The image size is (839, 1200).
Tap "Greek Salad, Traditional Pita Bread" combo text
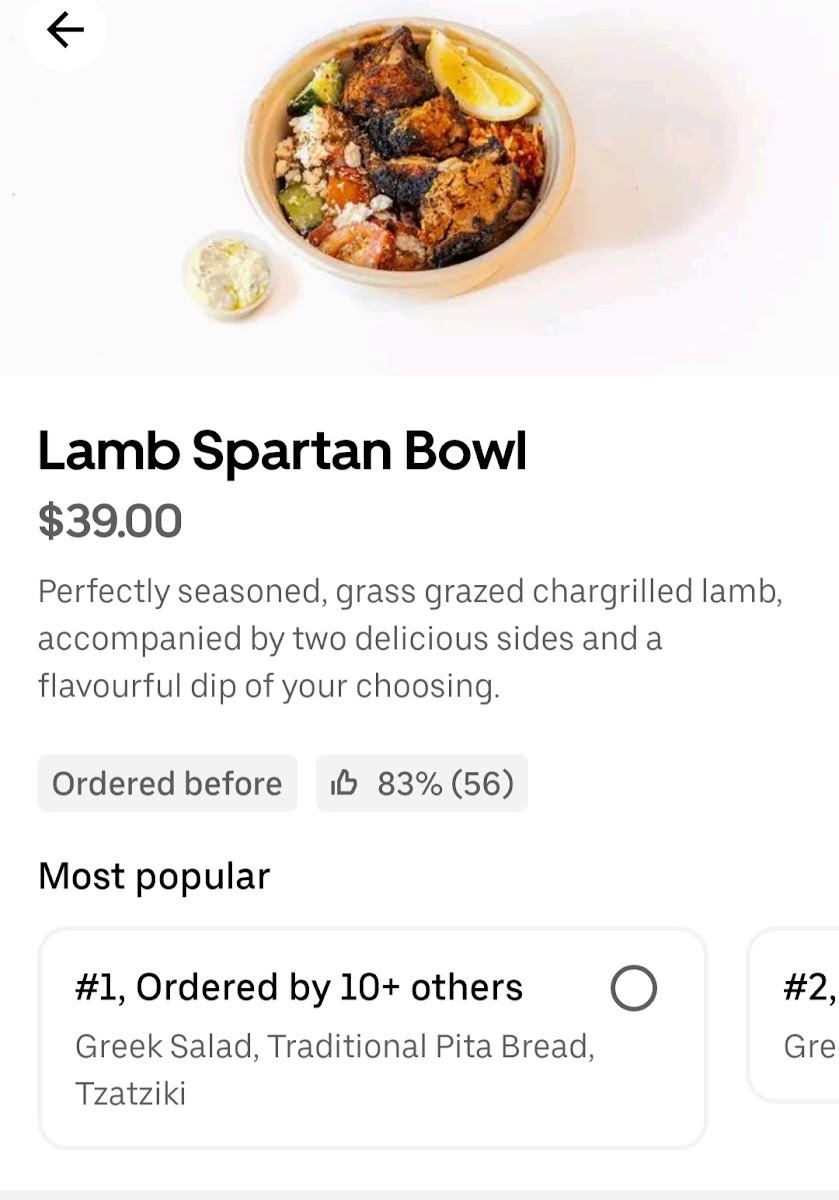coord(334,1046)
